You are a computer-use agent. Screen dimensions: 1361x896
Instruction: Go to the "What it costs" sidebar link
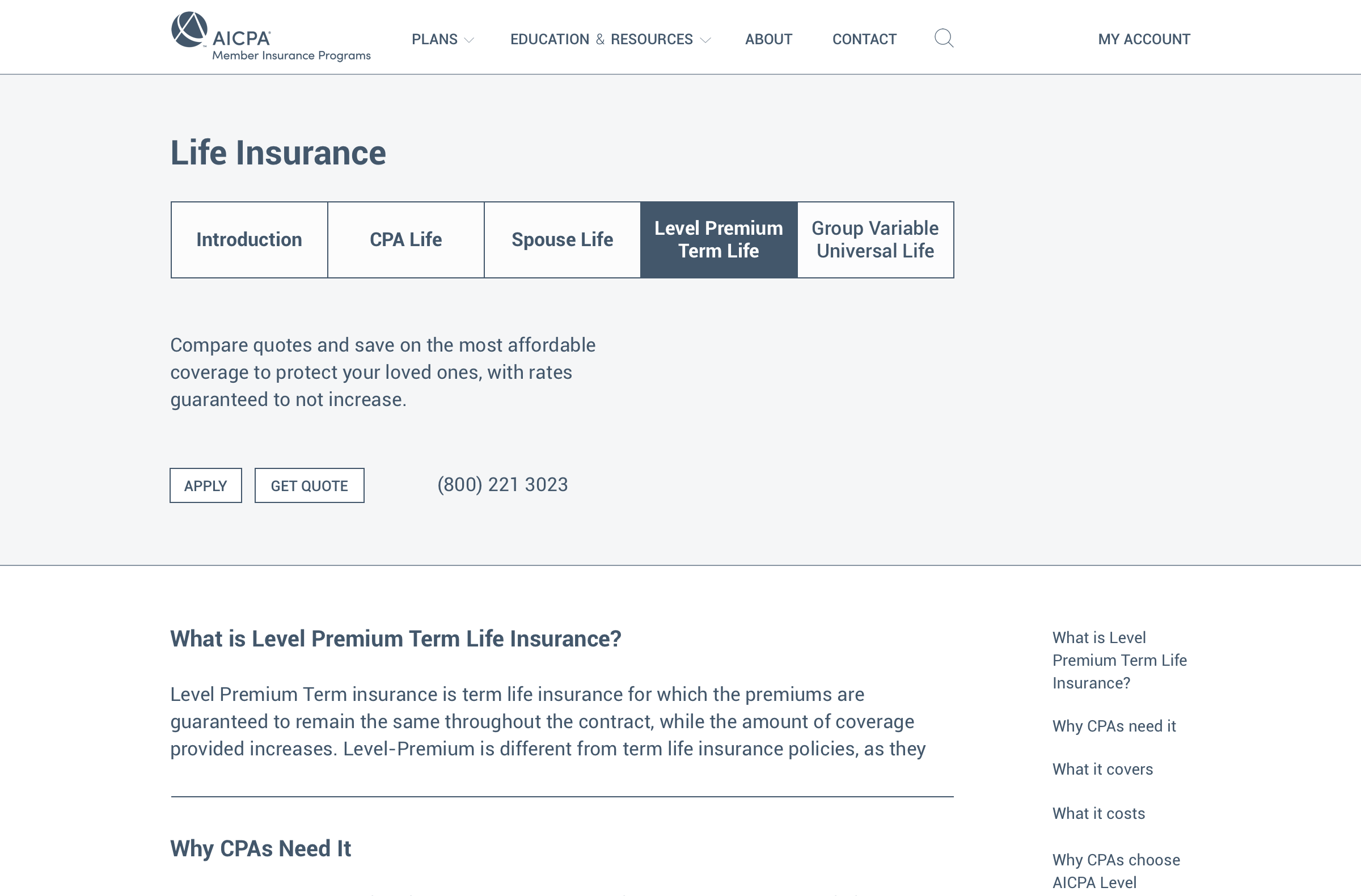[1098, 813]
